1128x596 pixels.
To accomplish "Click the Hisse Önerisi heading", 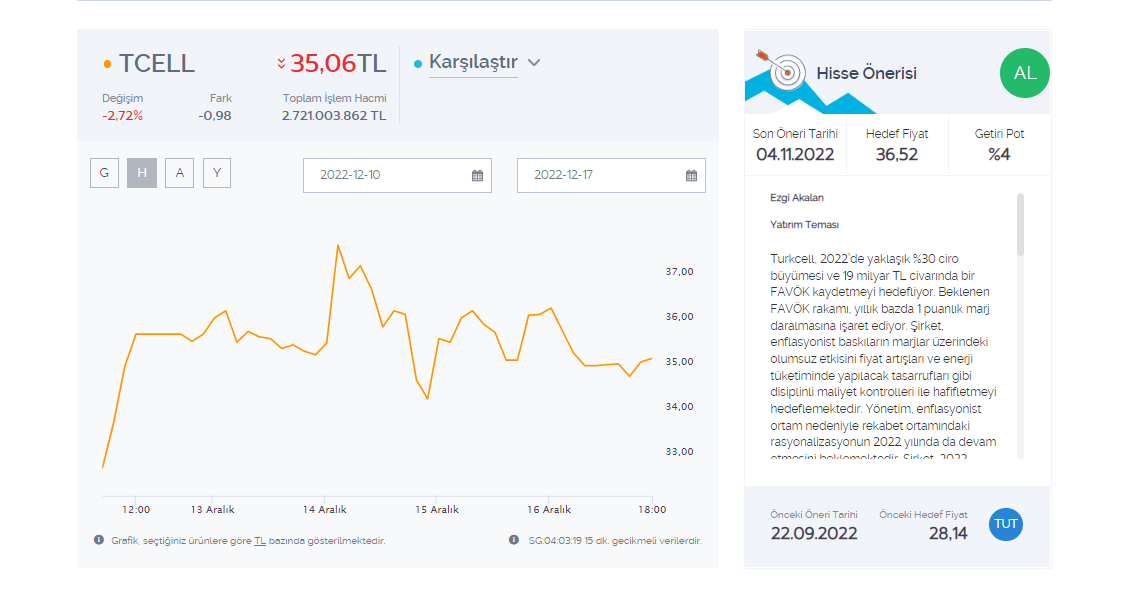I will 866,73.
